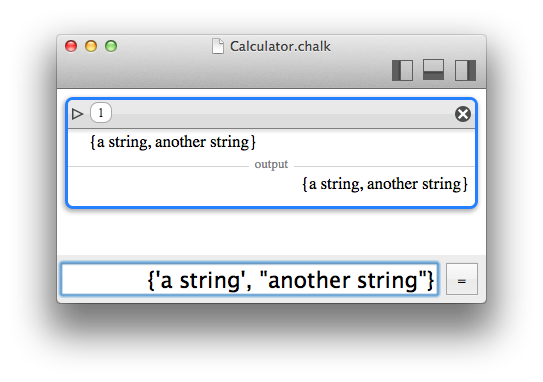Remove entry 1 with the X icon
This screenshot has width=543, height=382.
pyautogui.click(x=463, y=114)
